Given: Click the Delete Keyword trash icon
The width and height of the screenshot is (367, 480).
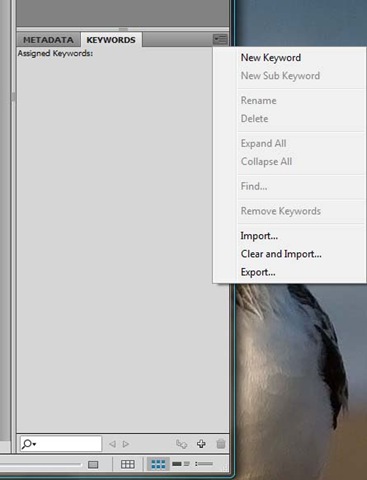Looking at the screenshot, I should coord(221,444).
